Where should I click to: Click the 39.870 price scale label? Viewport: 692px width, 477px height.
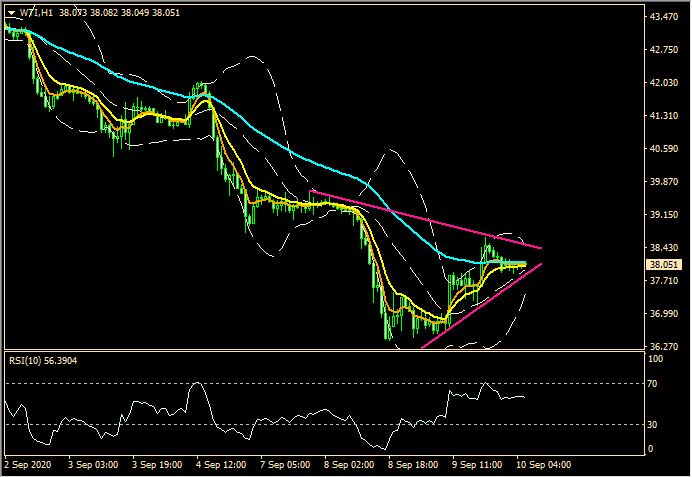coord(664,182)
